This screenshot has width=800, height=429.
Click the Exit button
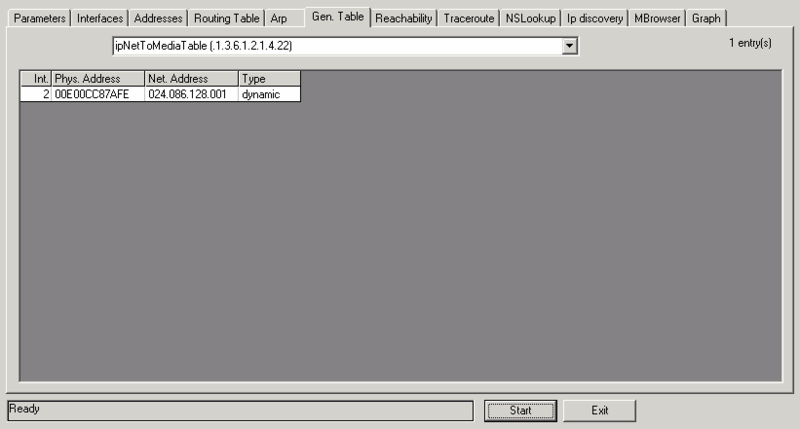tap(599, 411)
